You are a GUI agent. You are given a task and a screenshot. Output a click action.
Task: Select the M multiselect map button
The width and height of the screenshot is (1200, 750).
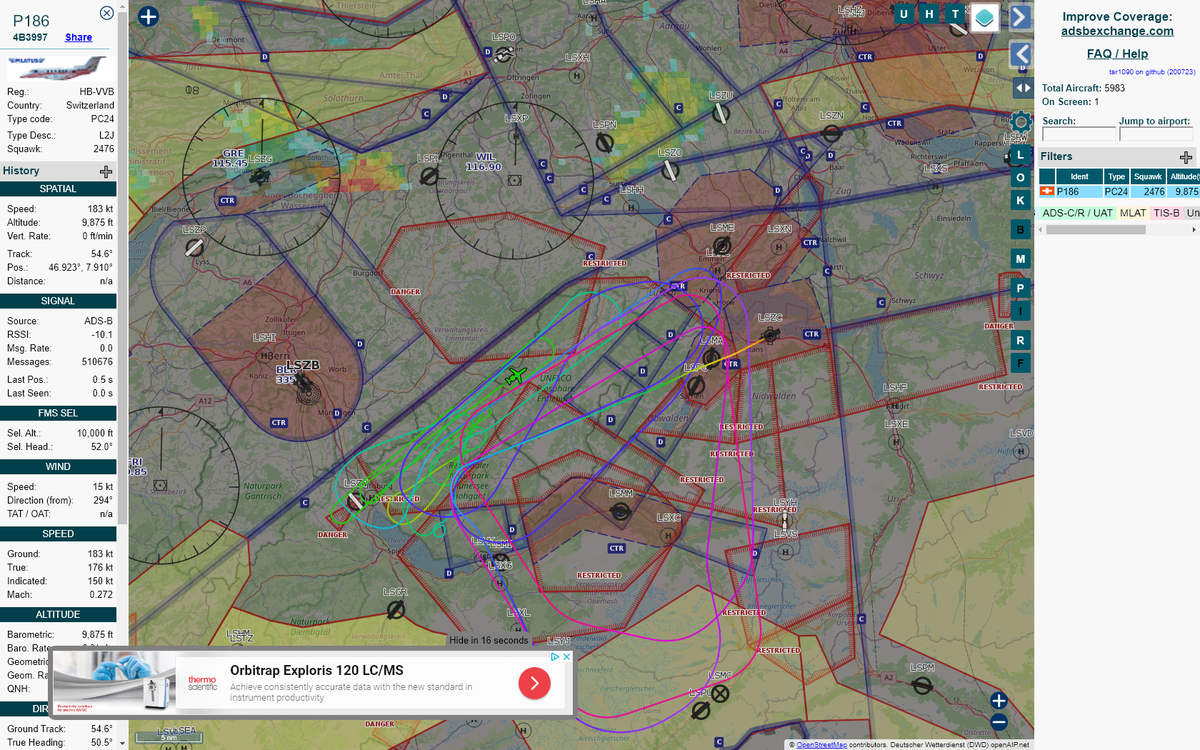click(x=1019, y=258)
